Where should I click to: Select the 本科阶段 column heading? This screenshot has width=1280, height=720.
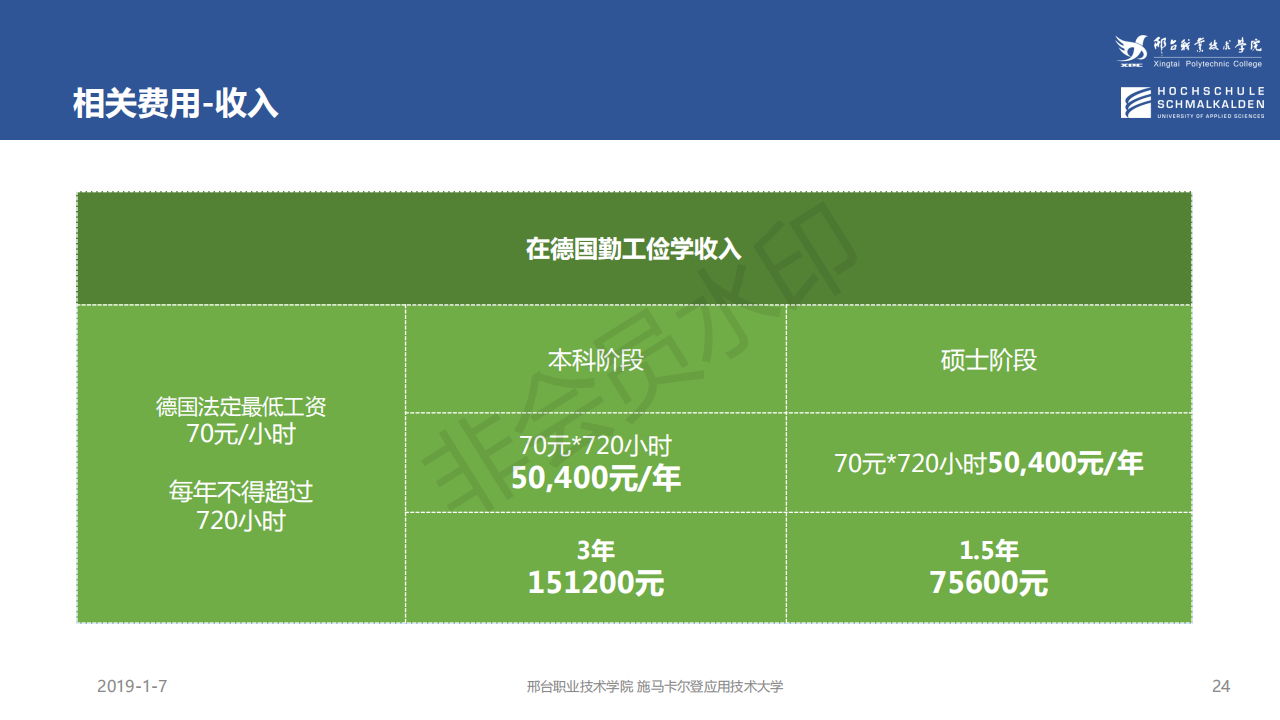click(595, 360)
